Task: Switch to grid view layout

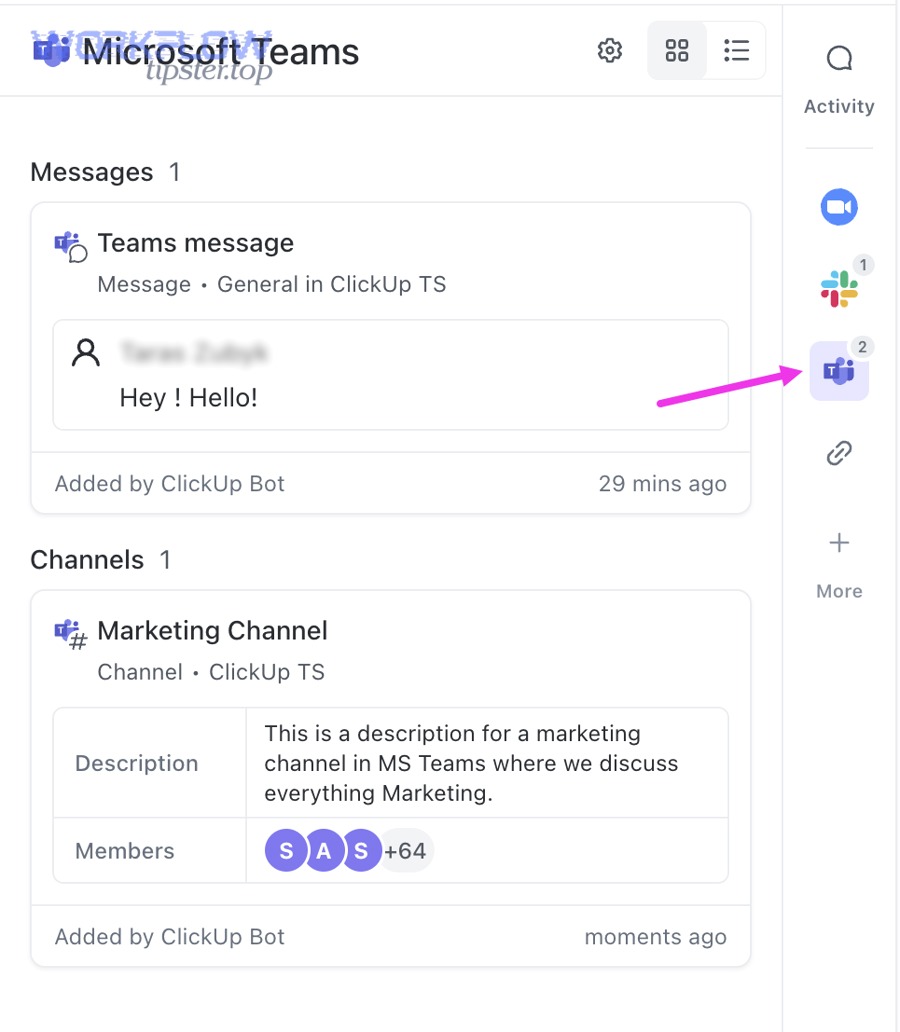Action: coord(677,49)
